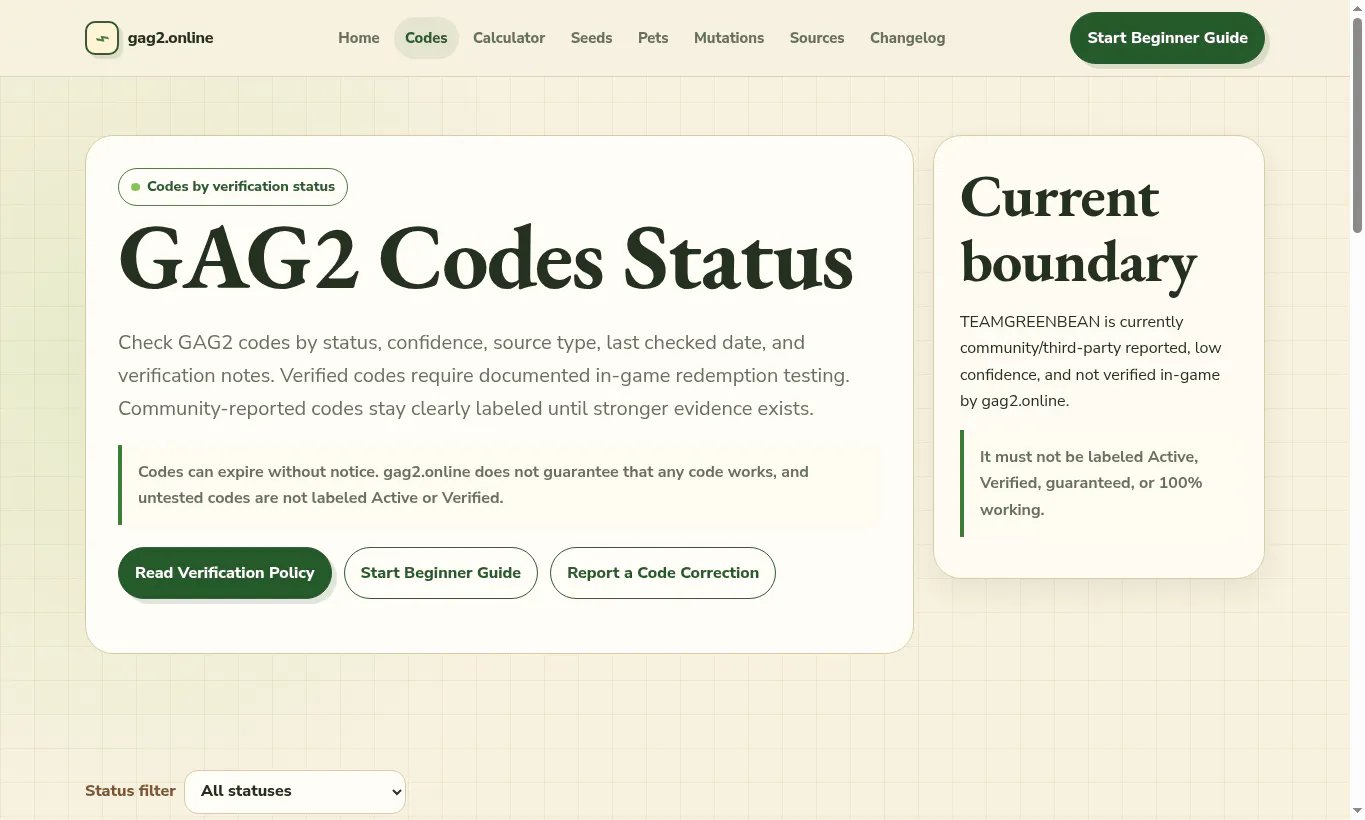Click the GAG2 Codes Status heading
Image resolution: width=1365 pixels, height=820 pixels.
coord(486,260)
